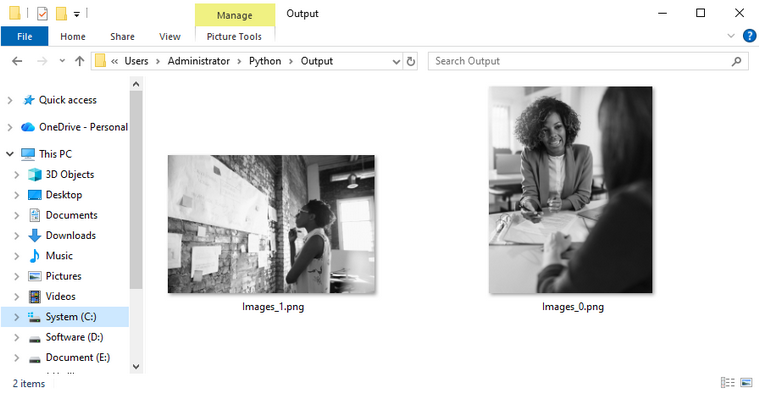760x394 pixels.
Task: Switch to the Home ribbon tab
Action: (x=73, y=36)
